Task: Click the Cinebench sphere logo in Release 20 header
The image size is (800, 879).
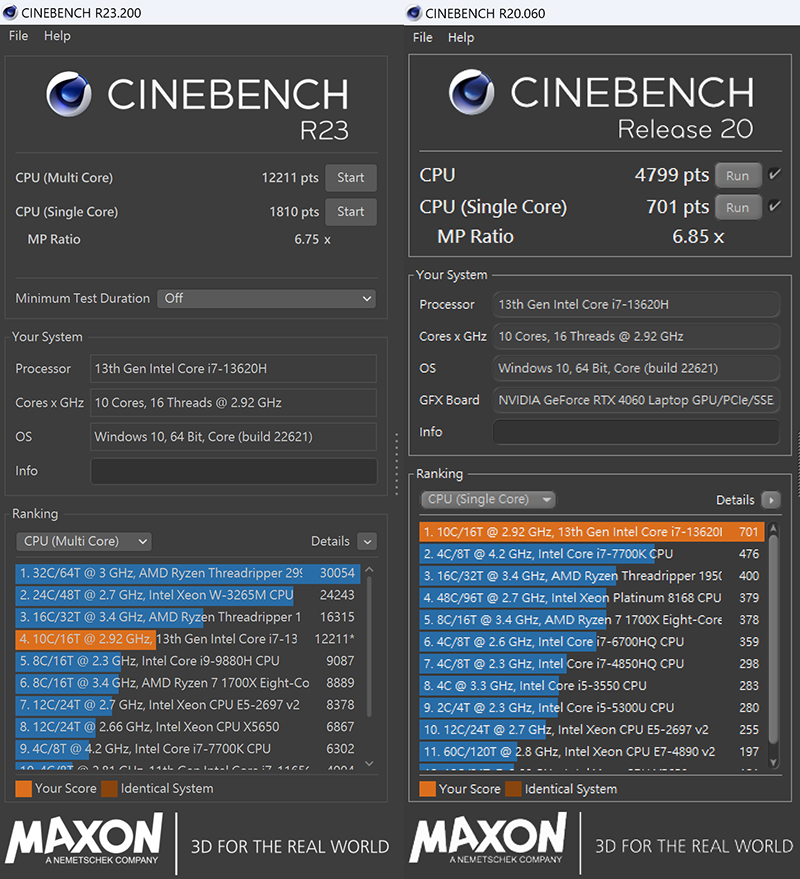Action: (471, 92)
